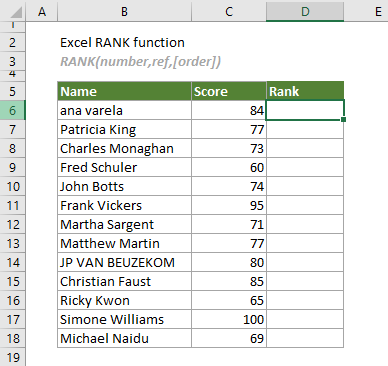This screenshot has width=388, height=366.
Task: Click the cell containing ana varela
Action: pos(124,110)
